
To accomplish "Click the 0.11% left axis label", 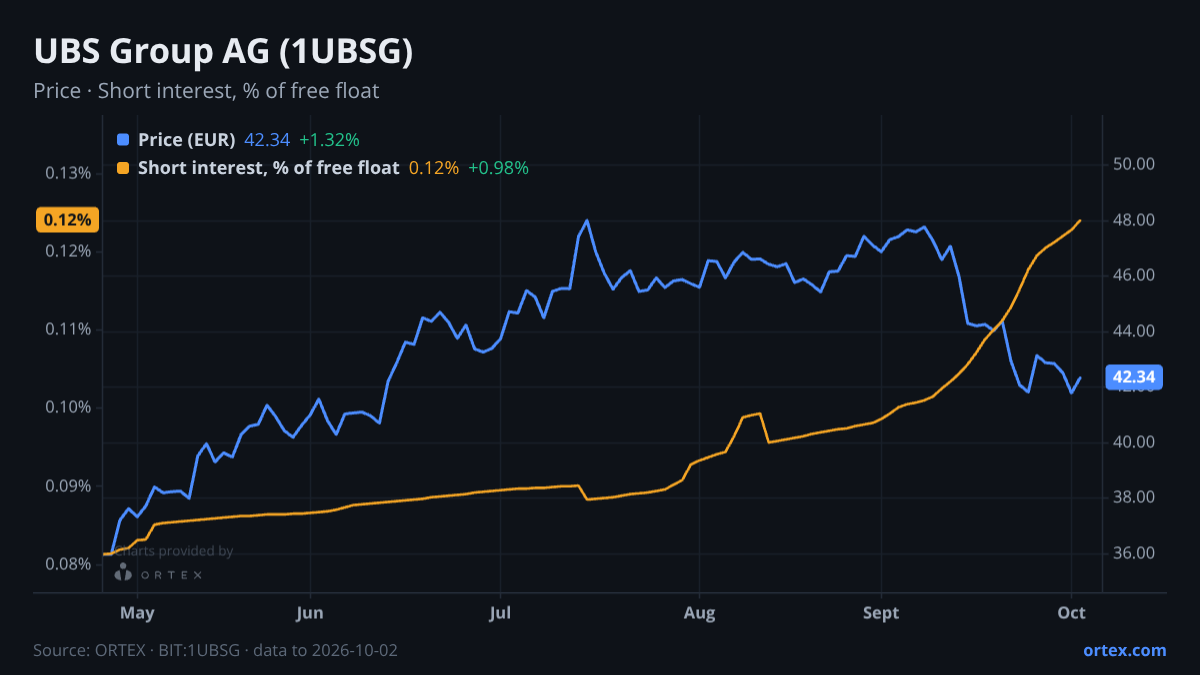I will (68, 329).
